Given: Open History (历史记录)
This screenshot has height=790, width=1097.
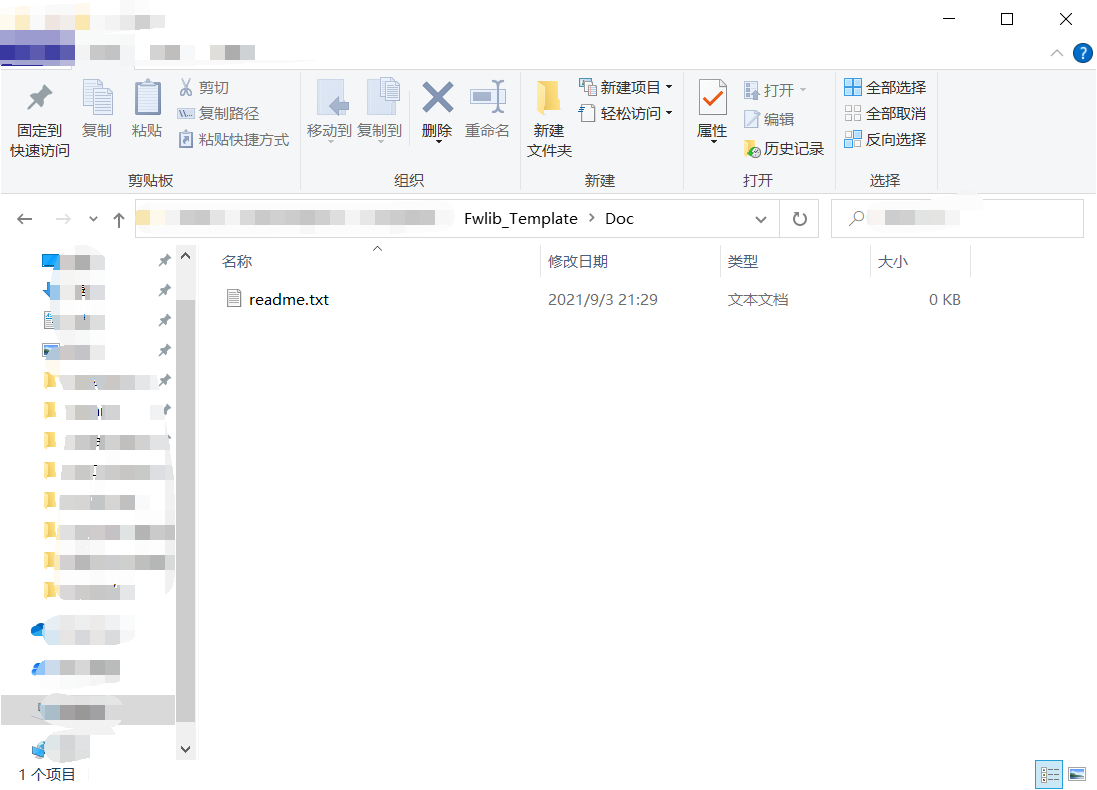Looking at the screenshot, I should (784, 149).
